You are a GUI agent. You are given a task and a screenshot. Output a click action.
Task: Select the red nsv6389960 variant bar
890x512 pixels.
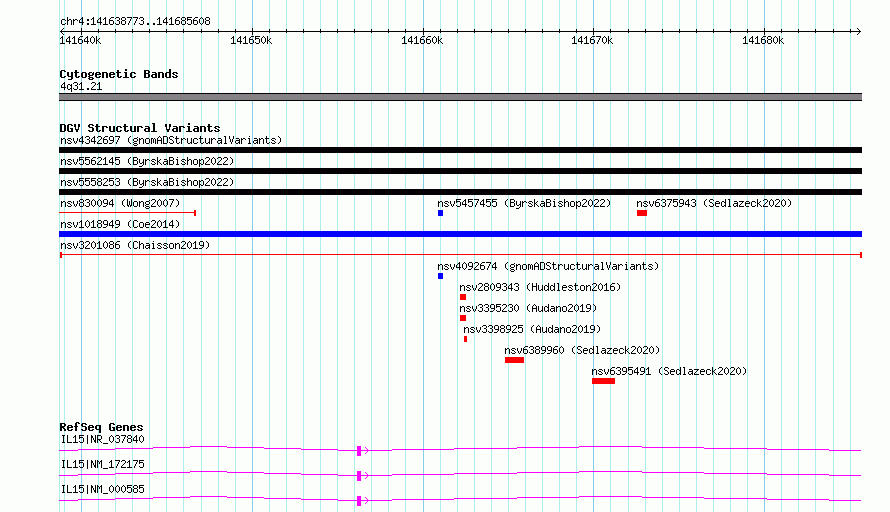[514, 360]
